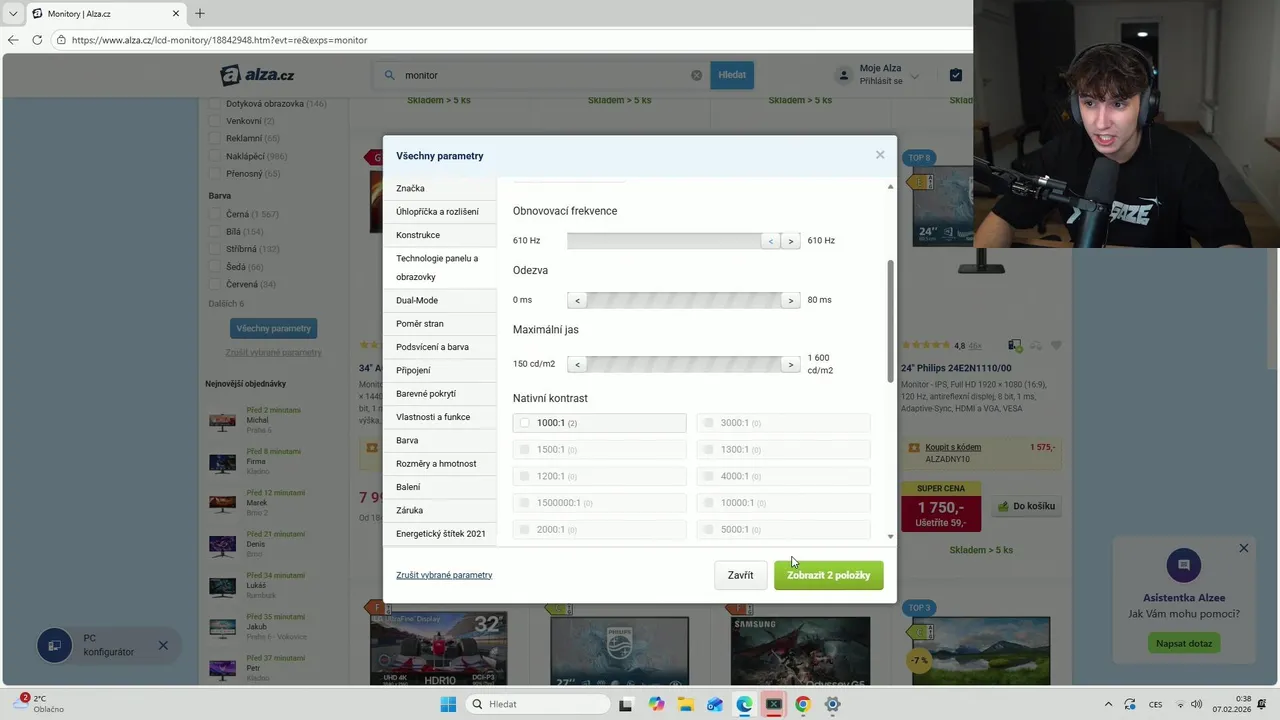
Task: Click Zobrazit 2 položky button
Action: (x=828, y=575)
